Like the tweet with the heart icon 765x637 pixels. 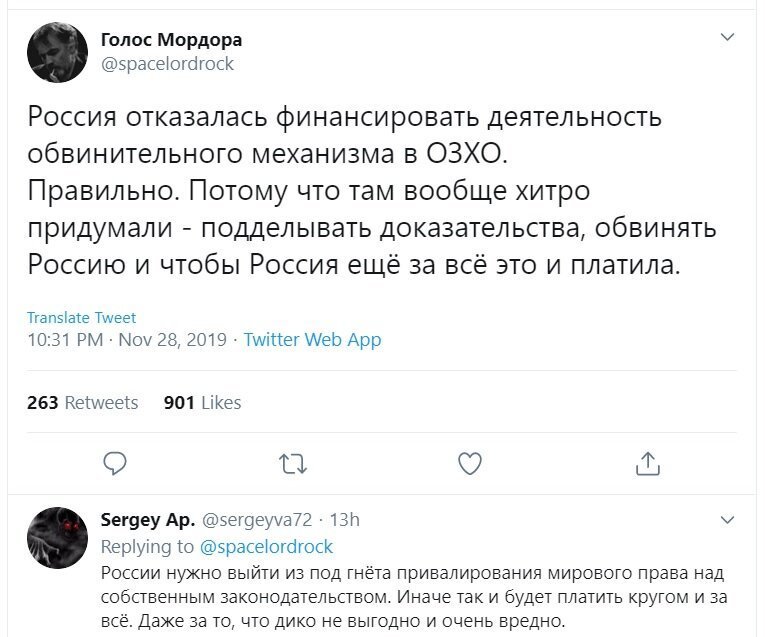tap(470, 463)
